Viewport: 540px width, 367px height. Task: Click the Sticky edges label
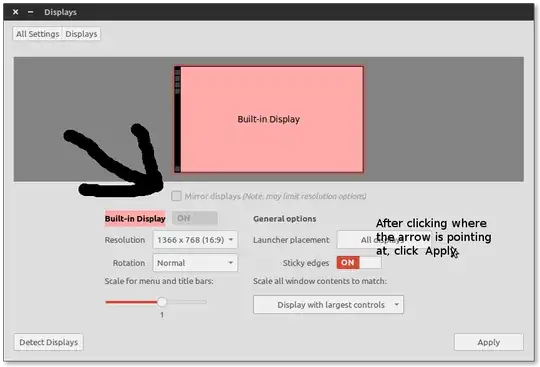pos(306,263)
